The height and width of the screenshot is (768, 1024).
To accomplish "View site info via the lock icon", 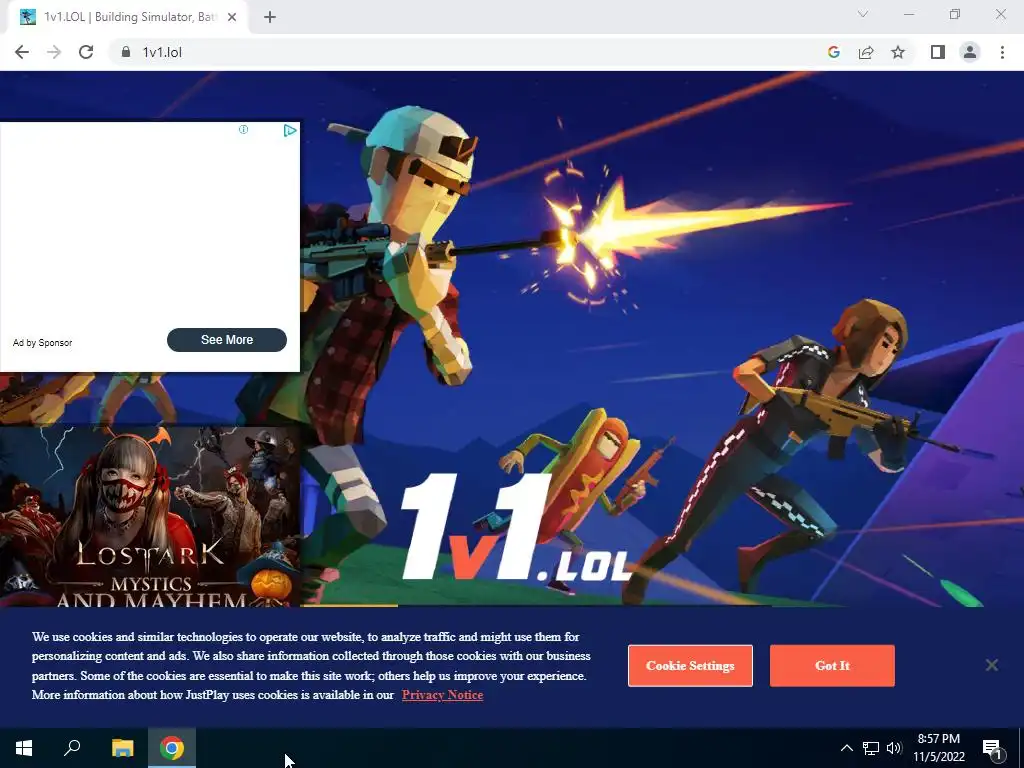I will tap(126, 52).
